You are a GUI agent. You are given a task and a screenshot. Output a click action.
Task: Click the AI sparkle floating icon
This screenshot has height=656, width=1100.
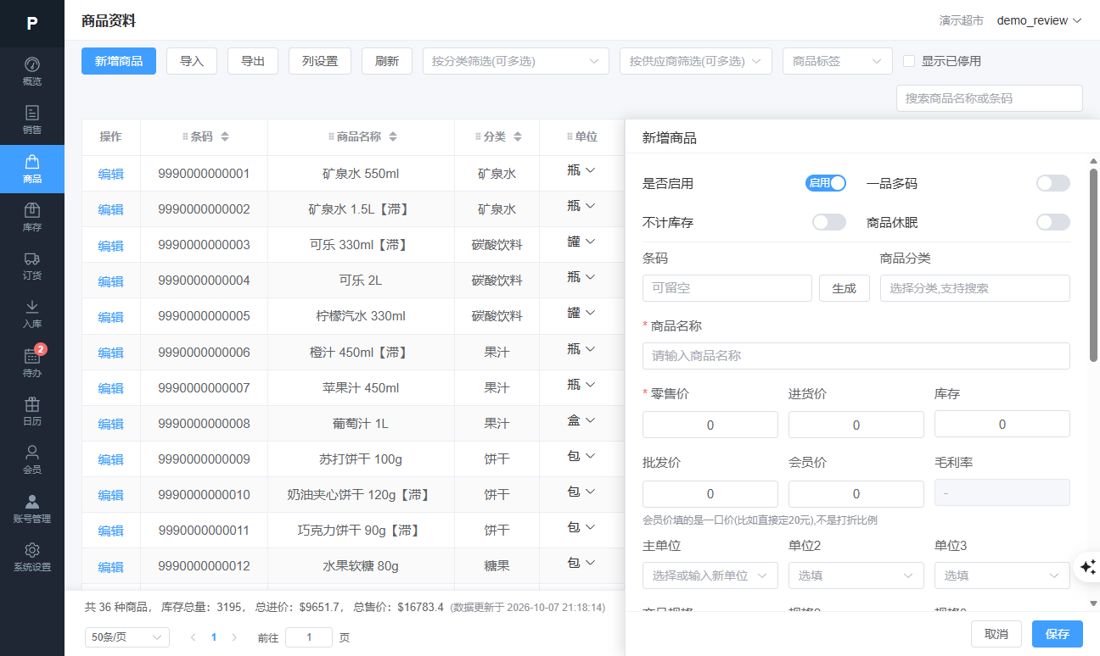(1087, 566)
